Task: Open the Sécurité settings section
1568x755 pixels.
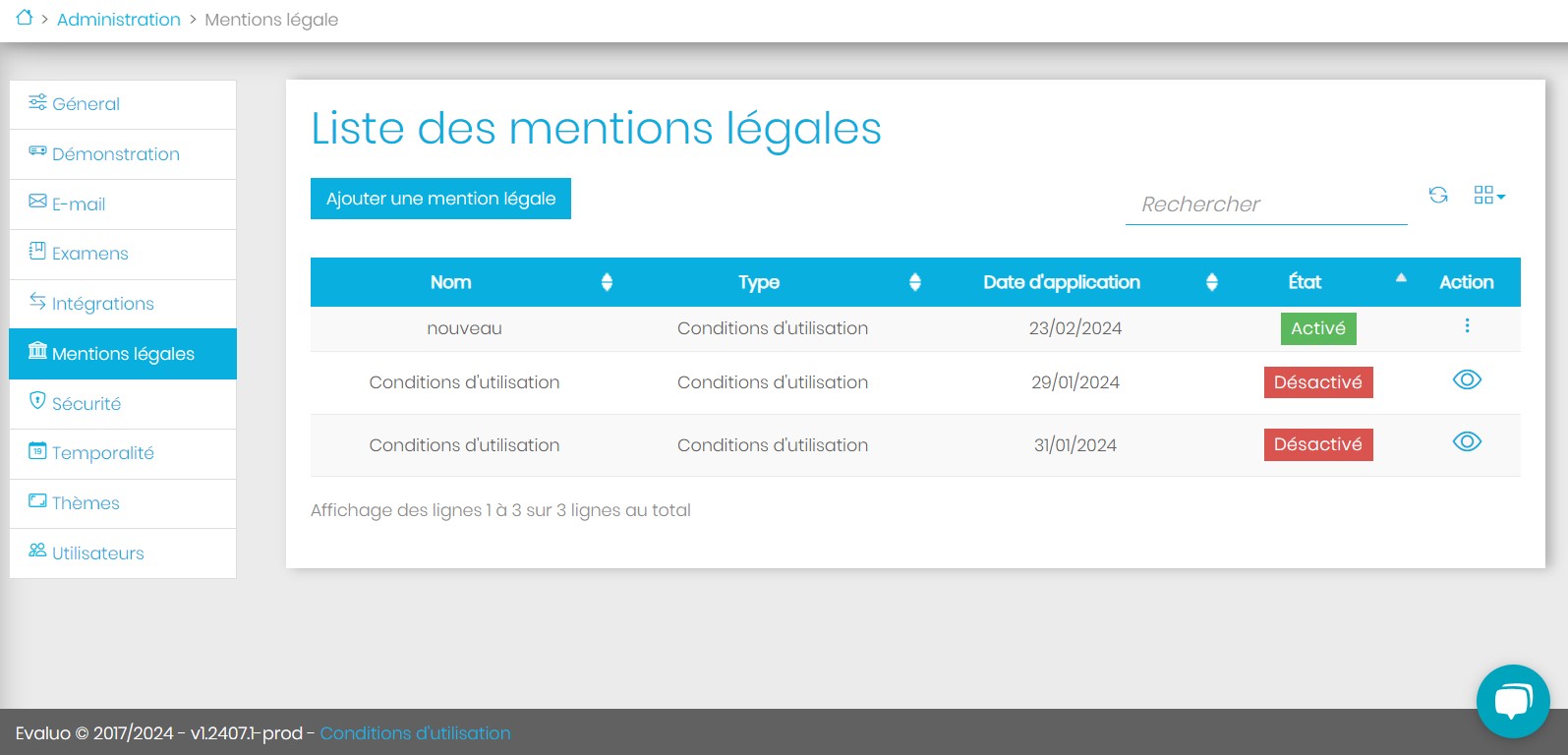Action: tap(87, 404)
